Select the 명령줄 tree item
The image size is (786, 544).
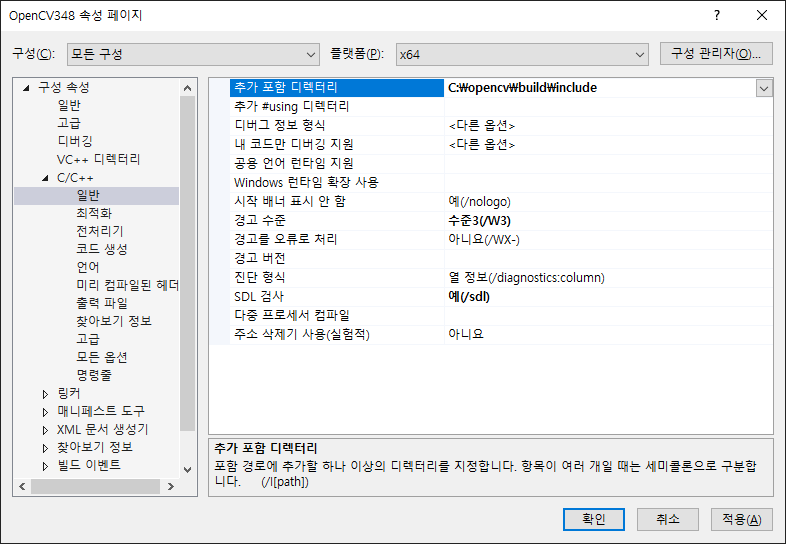94,376
